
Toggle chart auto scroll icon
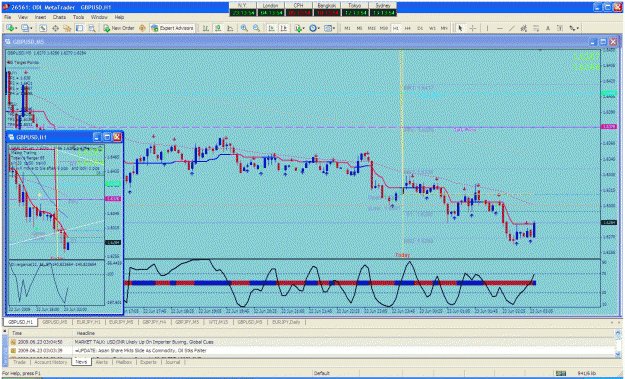coord(271,28)
